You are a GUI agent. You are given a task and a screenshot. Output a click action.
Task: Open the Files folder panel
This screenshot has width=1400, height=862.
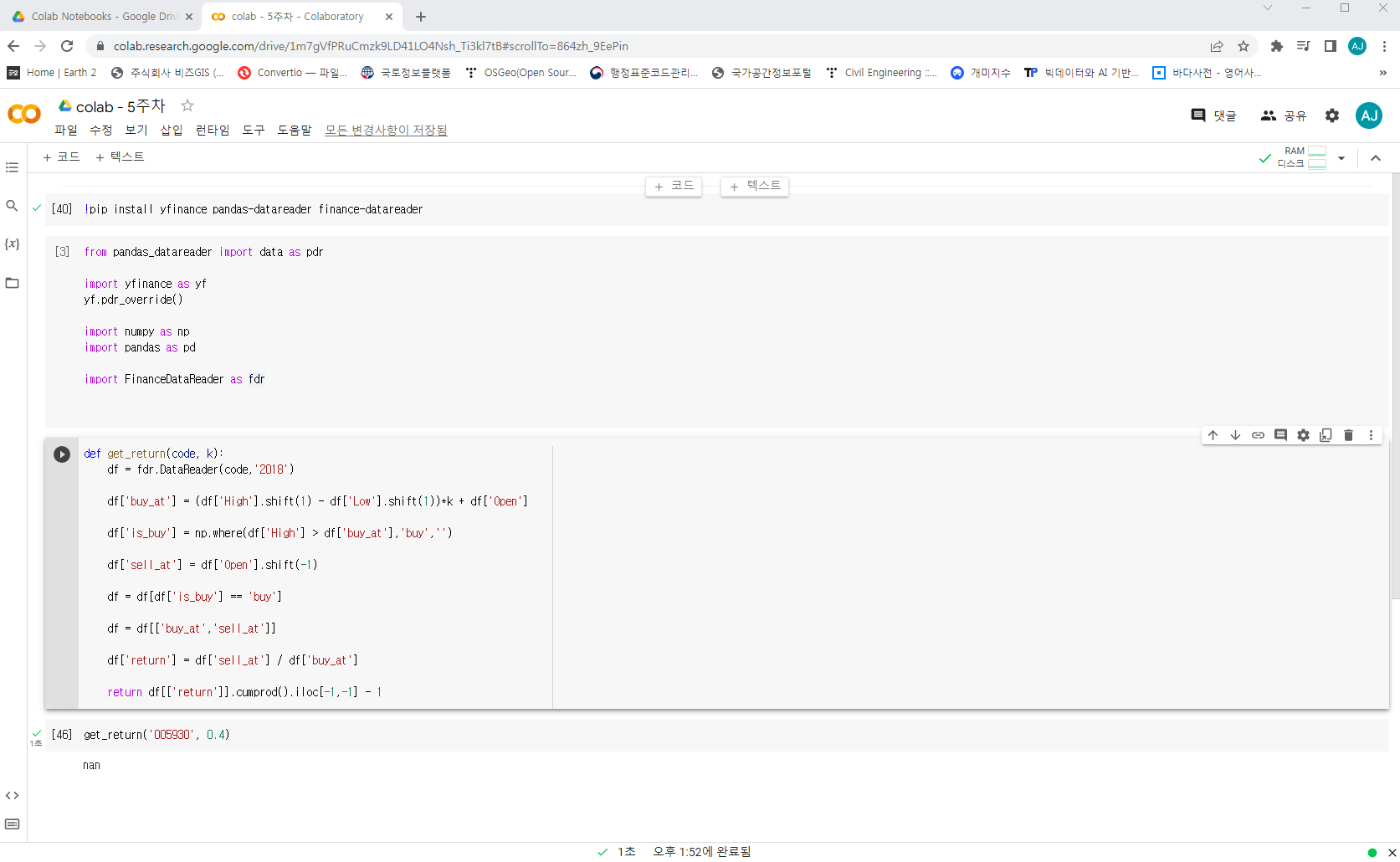click(12, 283)
